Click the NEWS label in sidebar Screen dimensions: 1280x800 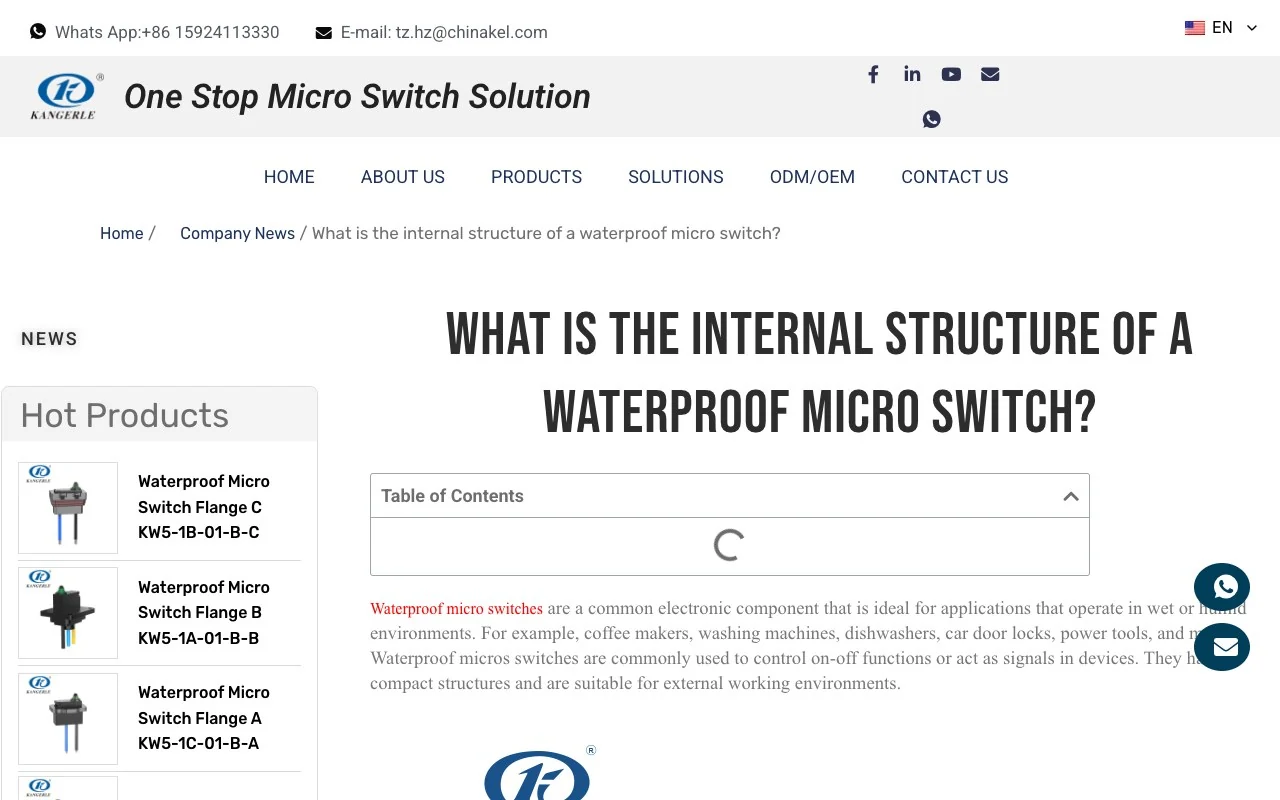49,339
